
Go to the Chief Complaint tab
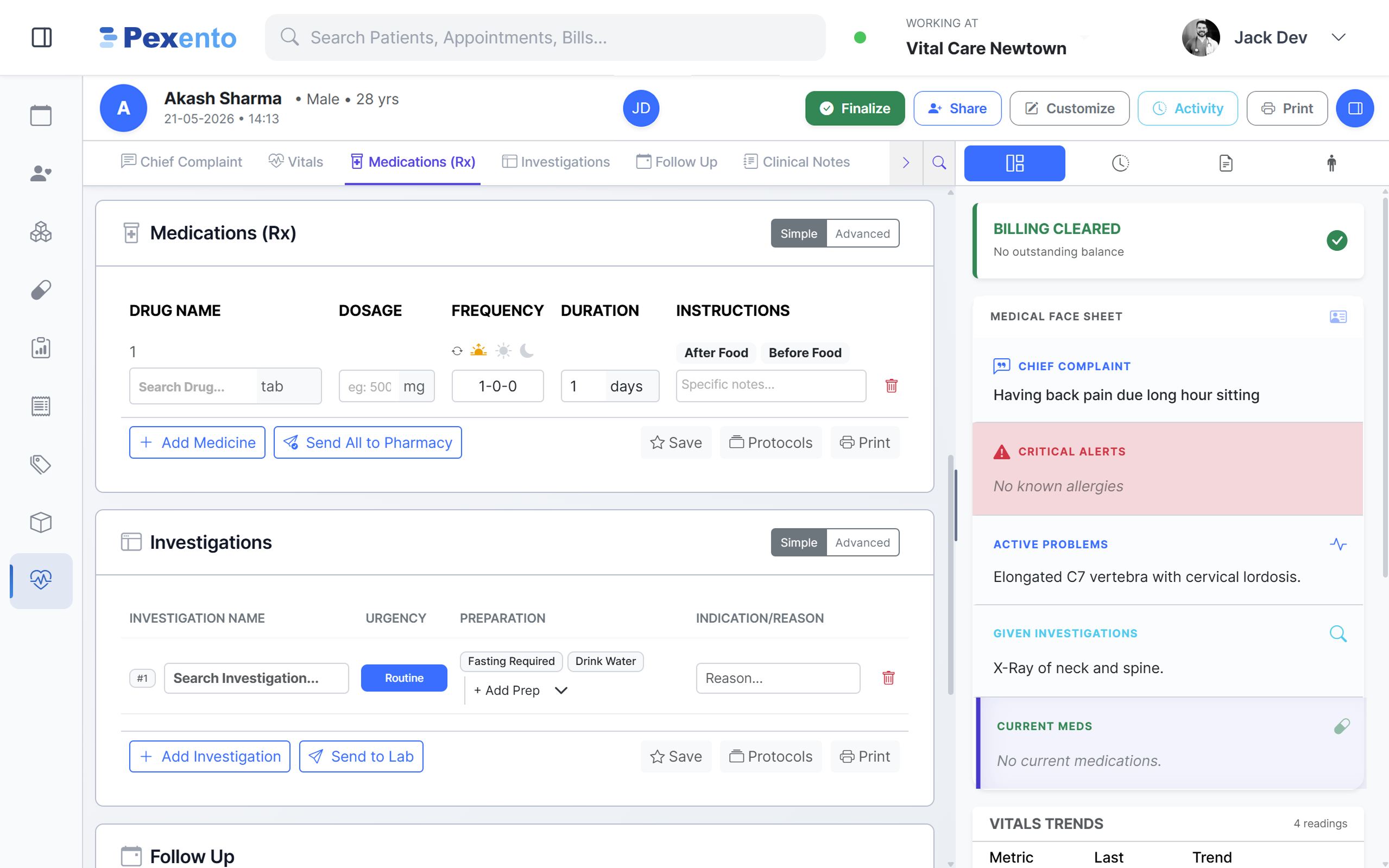click(181, 162)
